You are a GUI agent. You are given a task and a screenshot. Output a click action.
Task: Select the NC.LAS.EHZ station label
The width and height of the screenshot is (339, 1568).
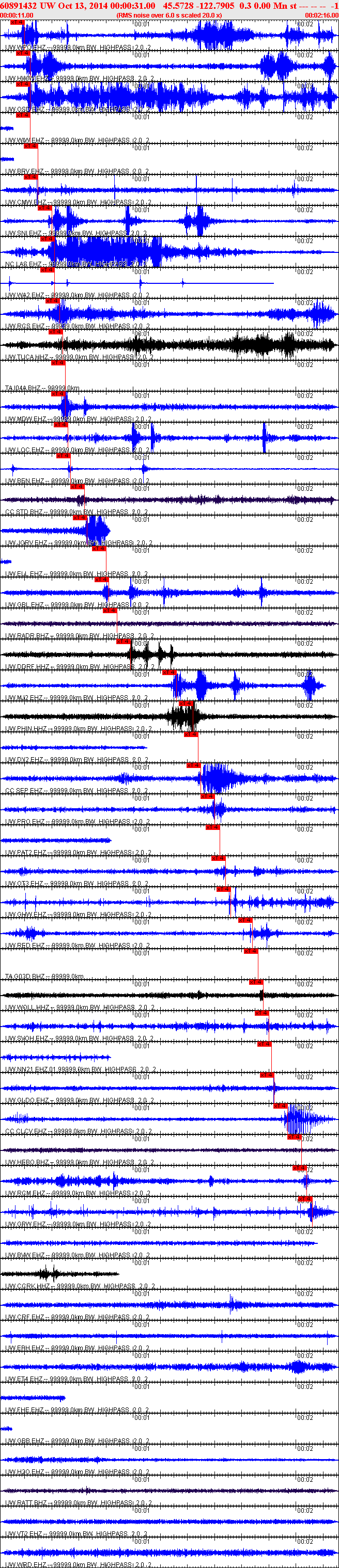(23, 264)
